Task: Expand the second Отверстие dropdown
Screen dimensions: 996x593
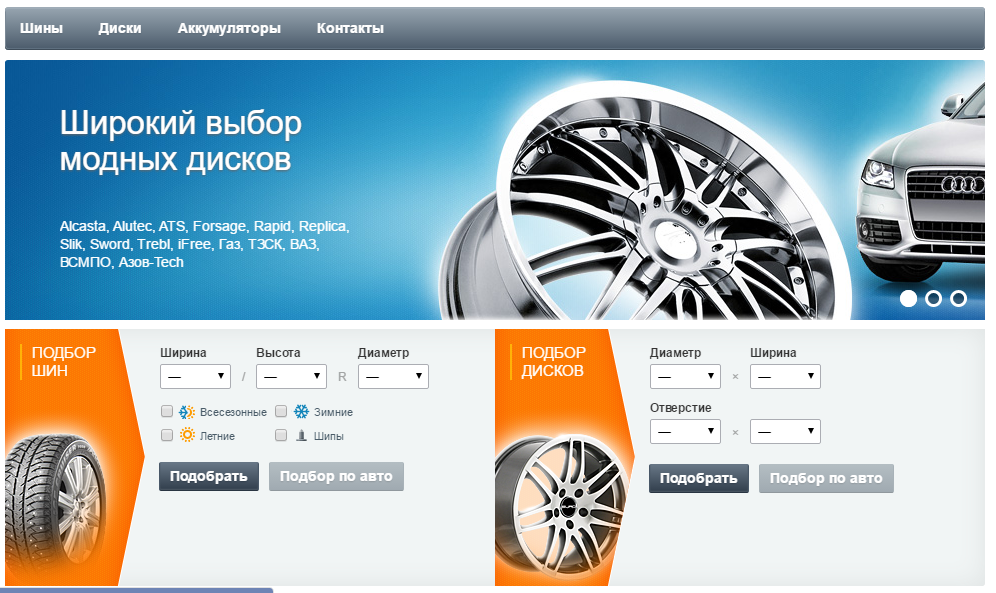Action: [785, 432]
